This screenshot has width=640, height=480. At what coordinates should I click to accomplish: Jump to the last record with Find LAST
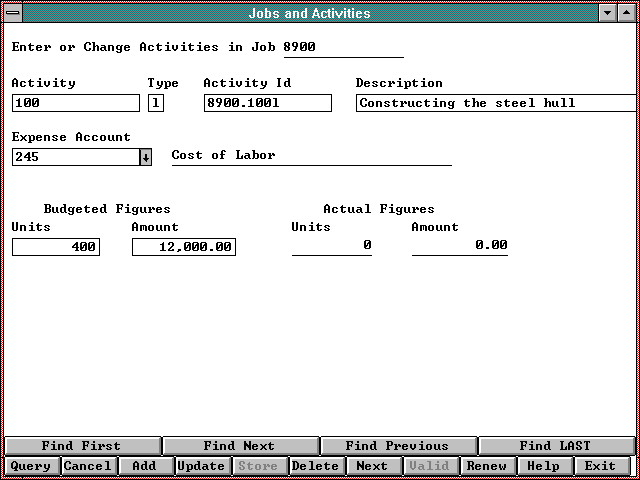(555, 446)
